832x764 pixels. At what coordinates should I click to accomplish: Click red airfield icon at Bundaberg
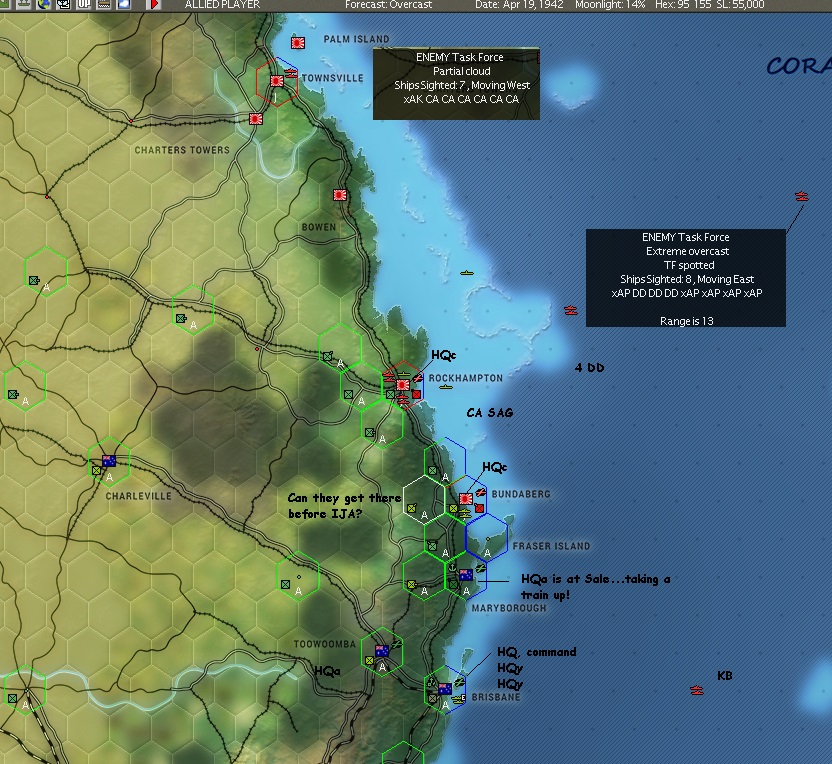[x=481, y=493]
